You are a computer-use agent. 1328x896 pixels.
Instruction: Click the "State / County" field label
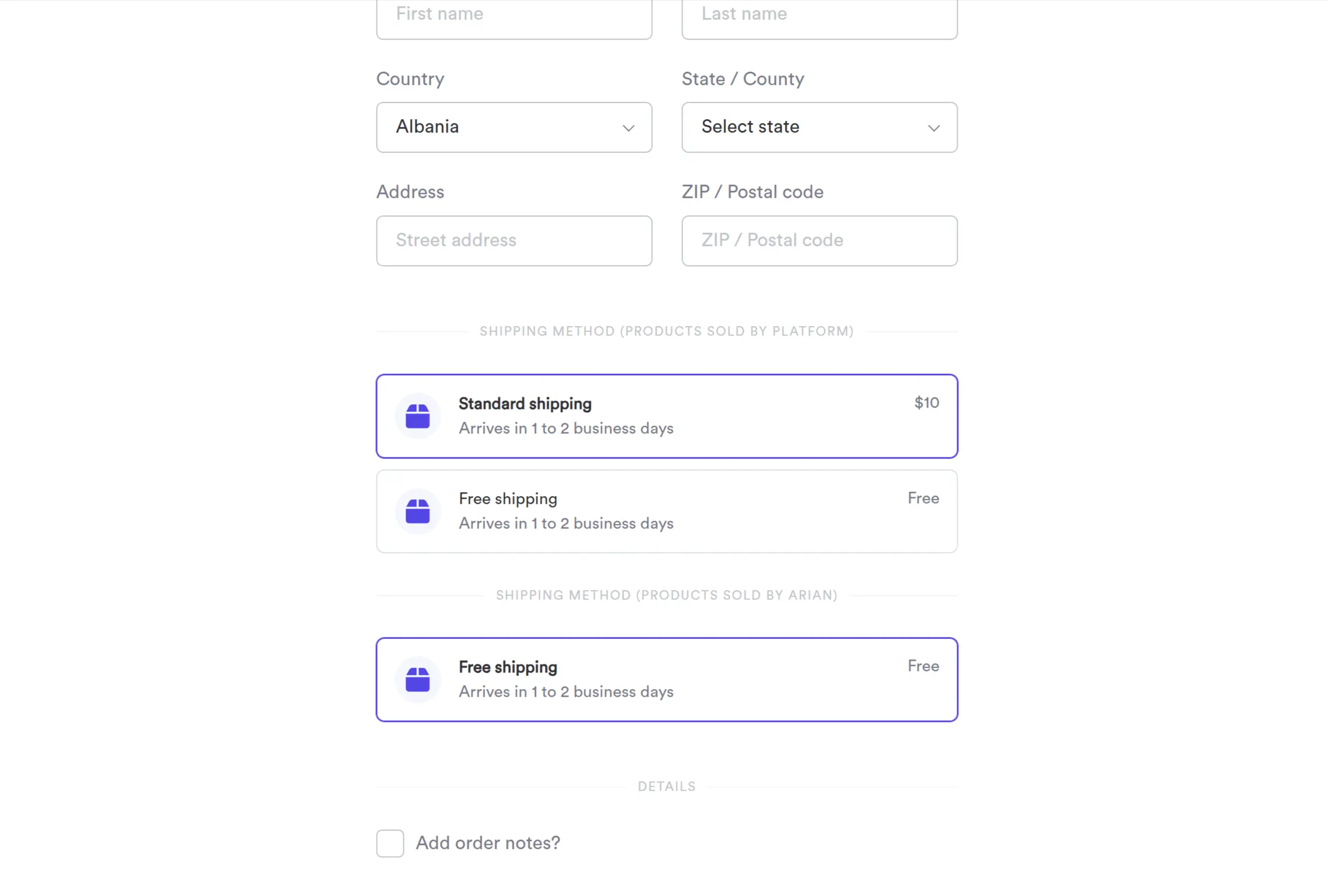pyautogui.click(x=742, y=79)
